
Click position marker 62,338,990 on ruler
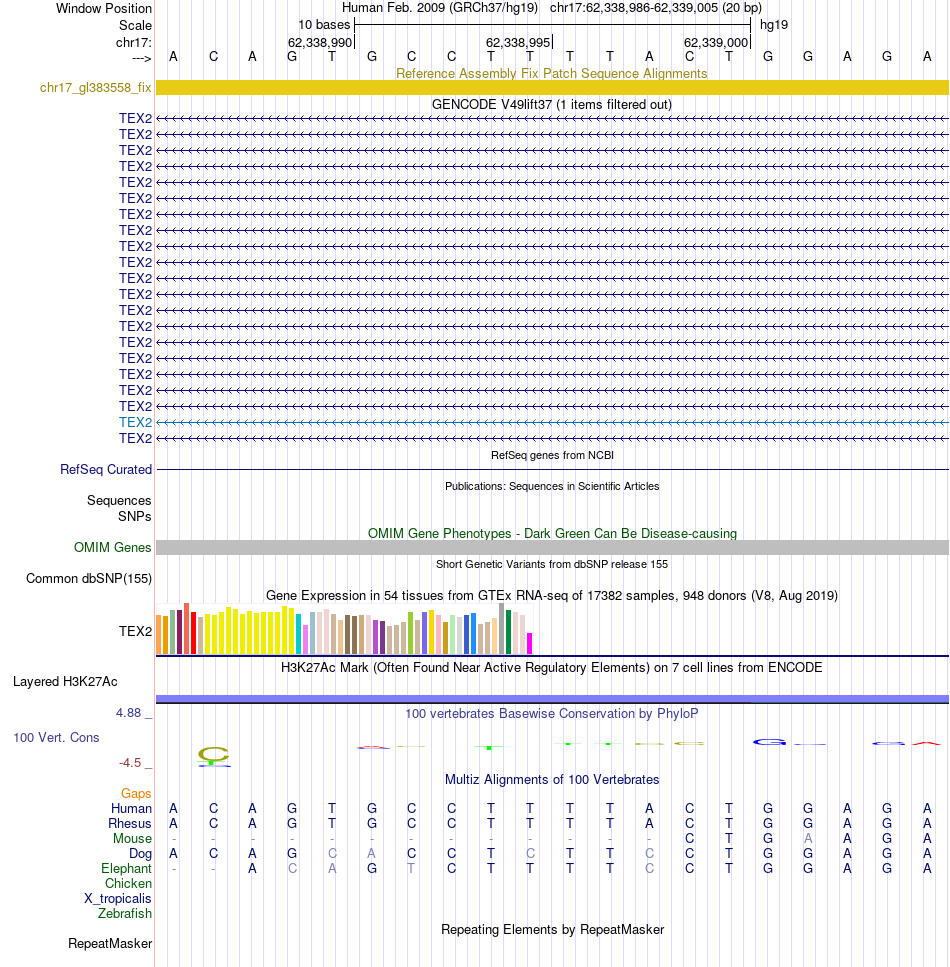(321, 43)
